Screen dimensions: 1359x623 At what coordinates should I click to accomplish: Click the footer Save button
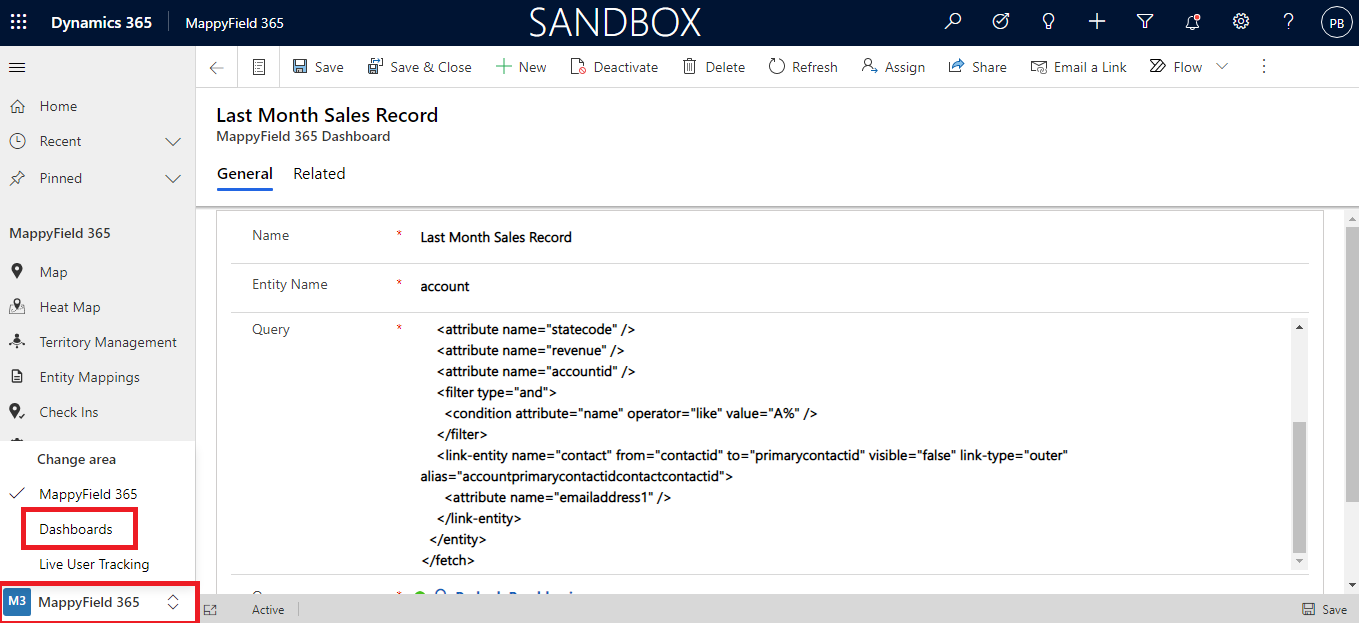(x=1324, y=609)
